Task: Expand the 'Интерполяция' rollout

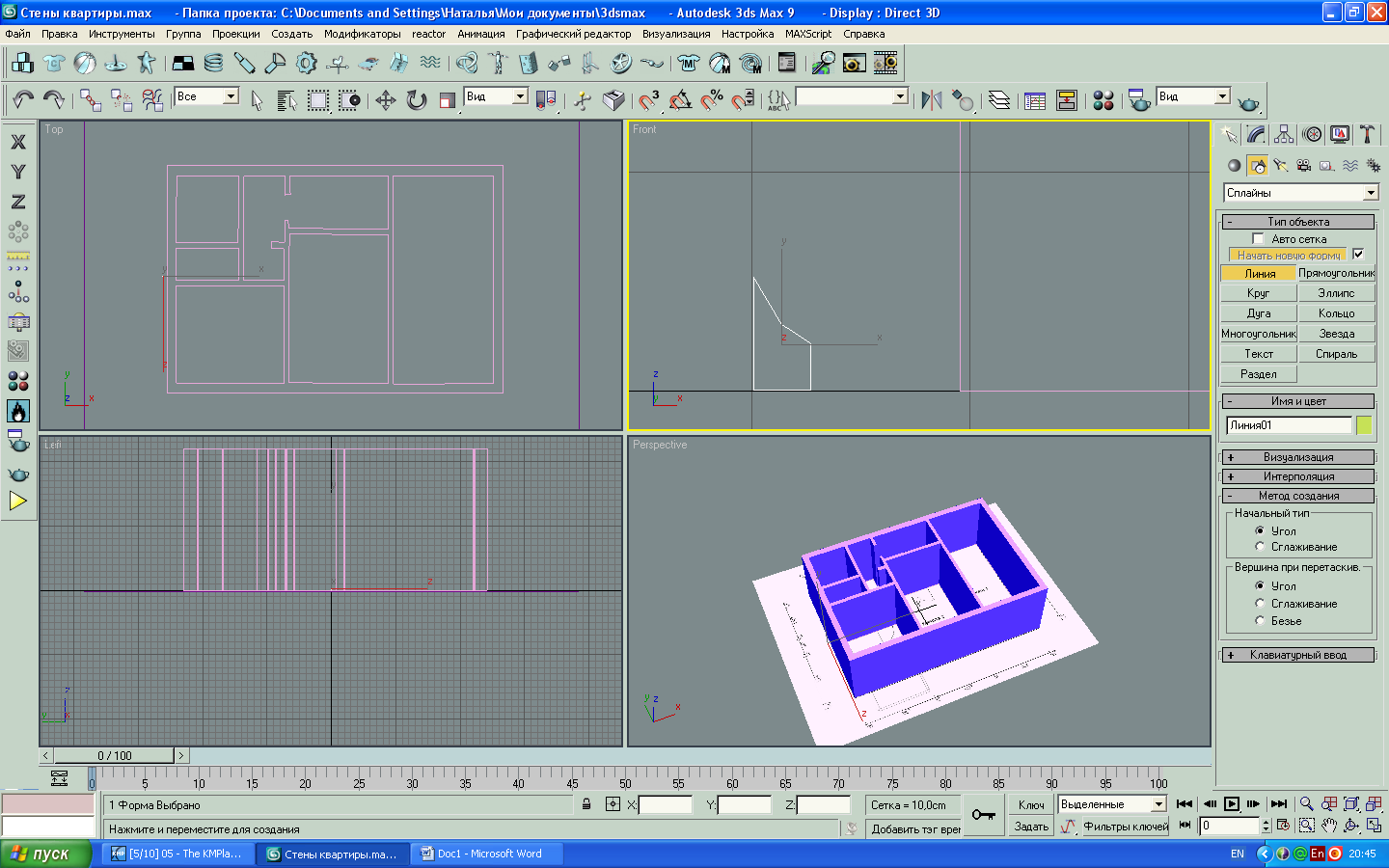Action: point(1298,476)
